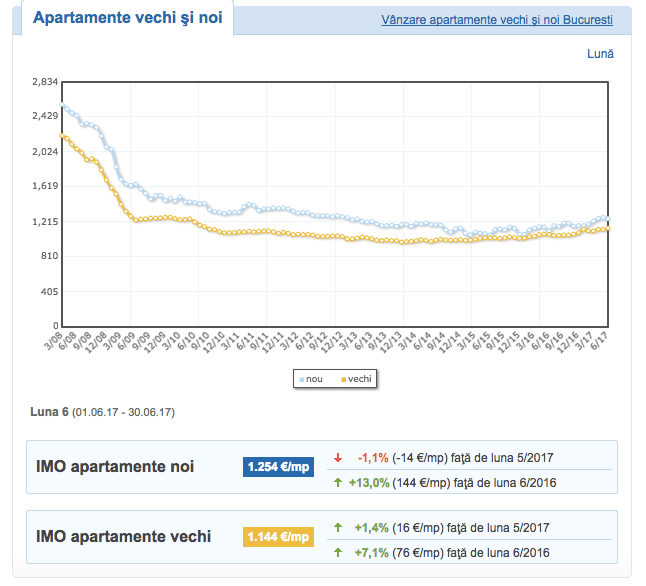
Task: Click last yellow data point at 6/17
Action: pos(607,228)
